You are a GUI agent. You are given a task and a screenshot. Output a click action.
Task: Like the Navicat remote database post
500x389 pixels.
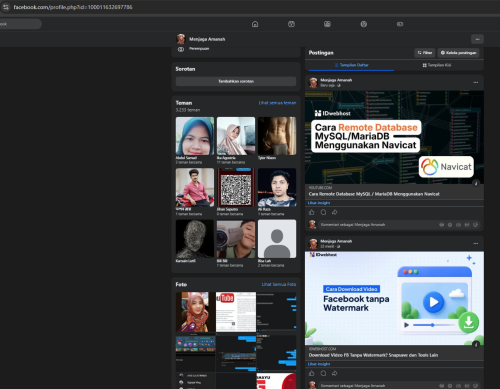312,212
